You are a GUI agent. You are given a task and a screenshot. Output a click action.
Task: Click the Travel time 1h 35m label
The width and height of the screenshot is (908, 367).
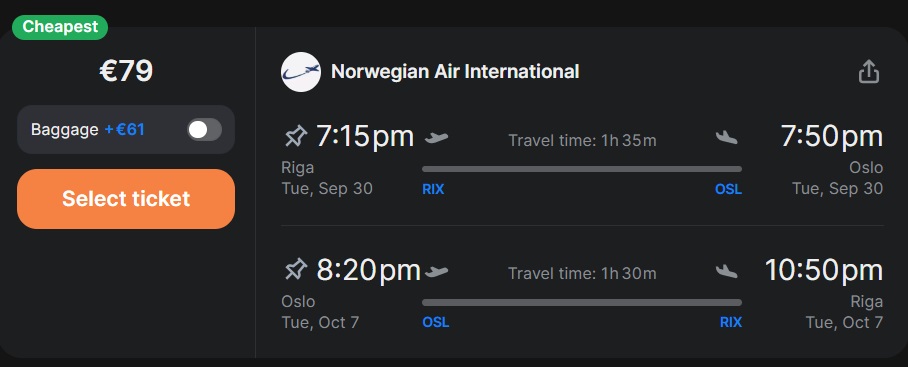pyautogui.click(x=582, y=140)
